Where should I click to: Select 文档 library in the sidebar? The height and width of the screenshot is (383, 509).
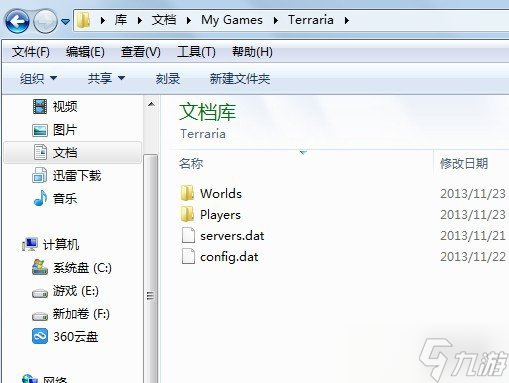[65, 153]
